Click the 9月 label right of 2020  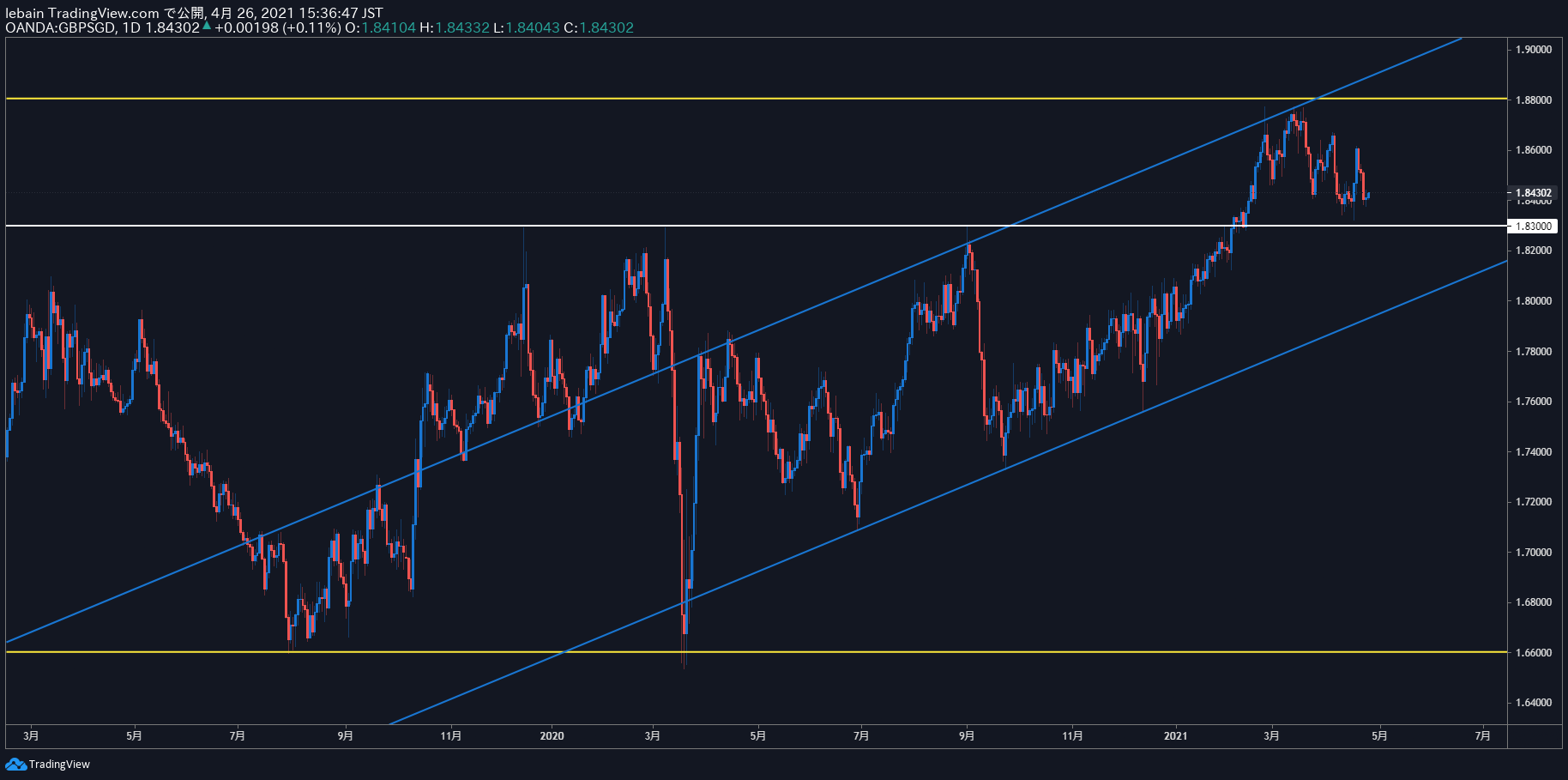pos(967,736)
